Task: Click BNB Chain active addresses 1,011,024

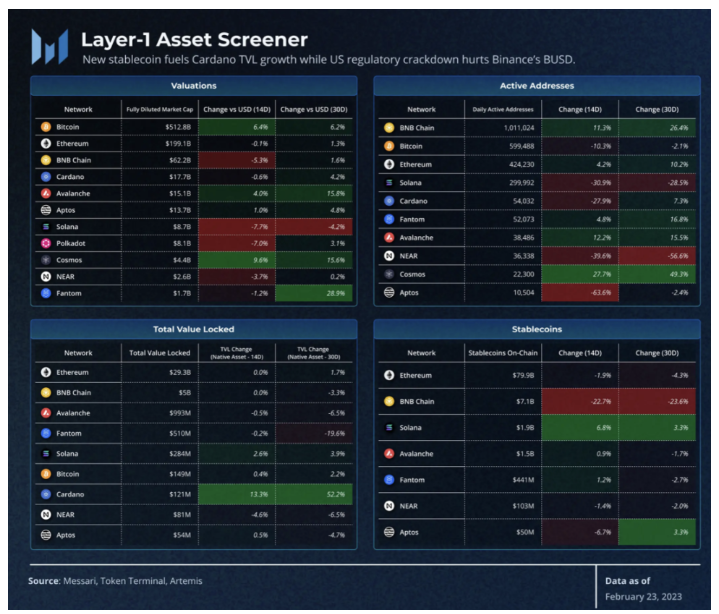Action: pyautogui.click(x=519, y=128)
